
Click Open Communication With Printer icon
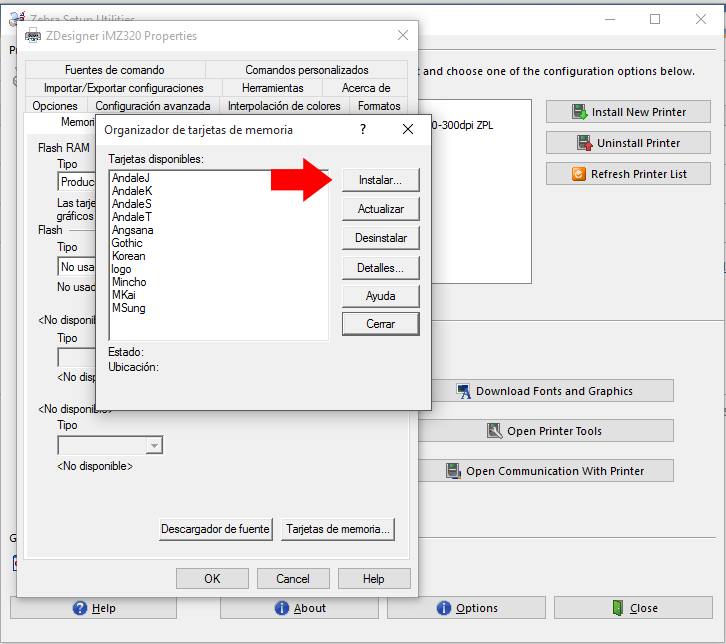[453, 471]
